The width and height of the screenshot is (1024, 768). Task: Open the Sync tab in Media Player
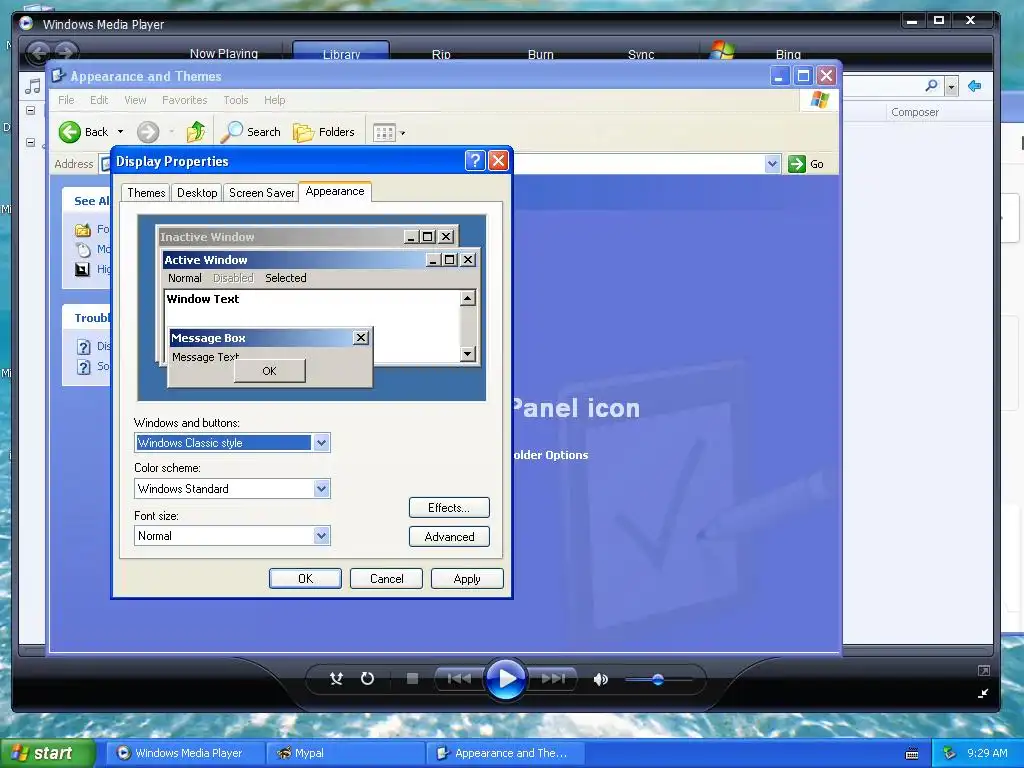pyautogui.click(x=641, y=54)
